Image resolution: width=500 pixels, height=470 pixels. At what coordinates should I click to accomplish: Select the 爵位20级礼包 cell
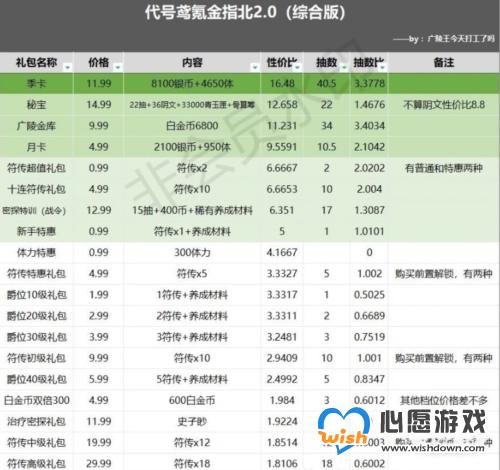pos(36,316)
